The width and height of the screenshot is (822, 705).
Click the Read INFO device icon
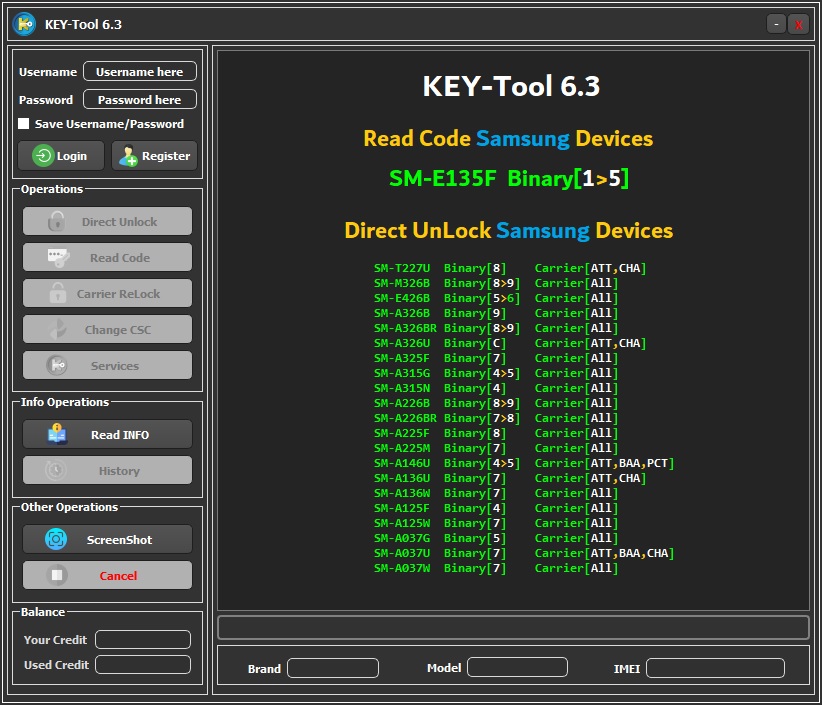point(57,435)
